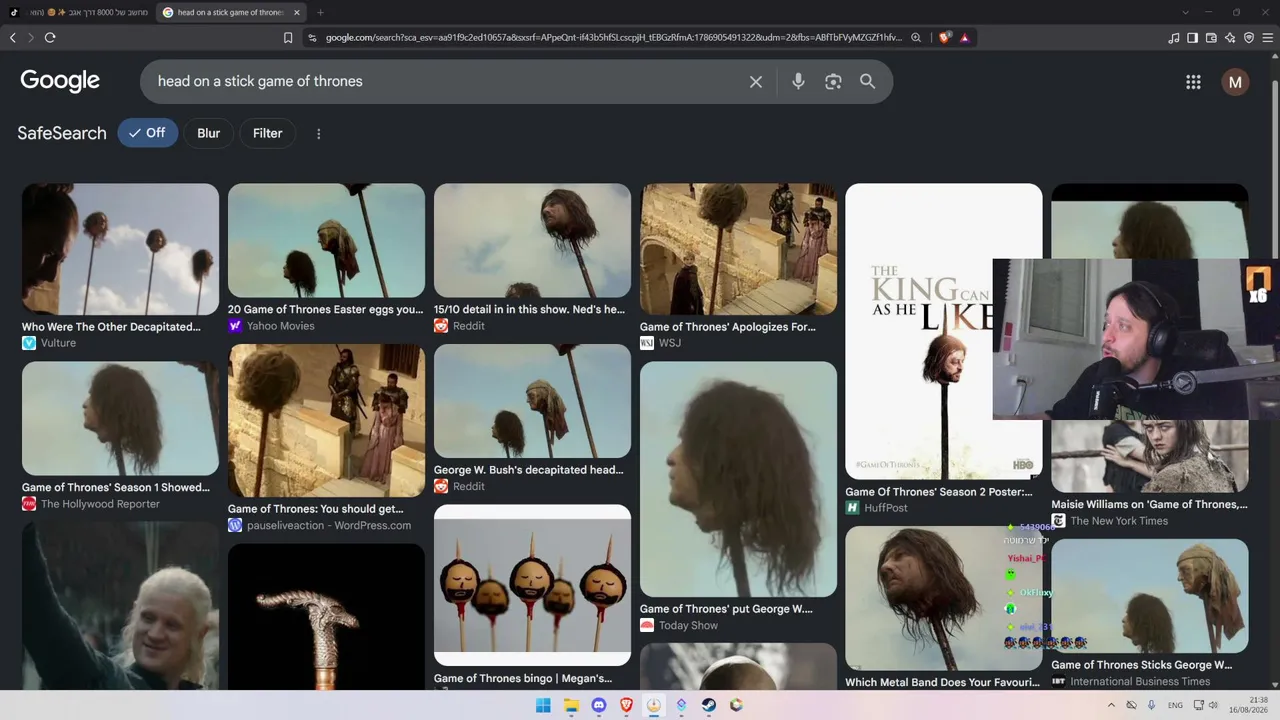
Task: Start a voice search with the microphone icon
Action: (x=798, y=82)
